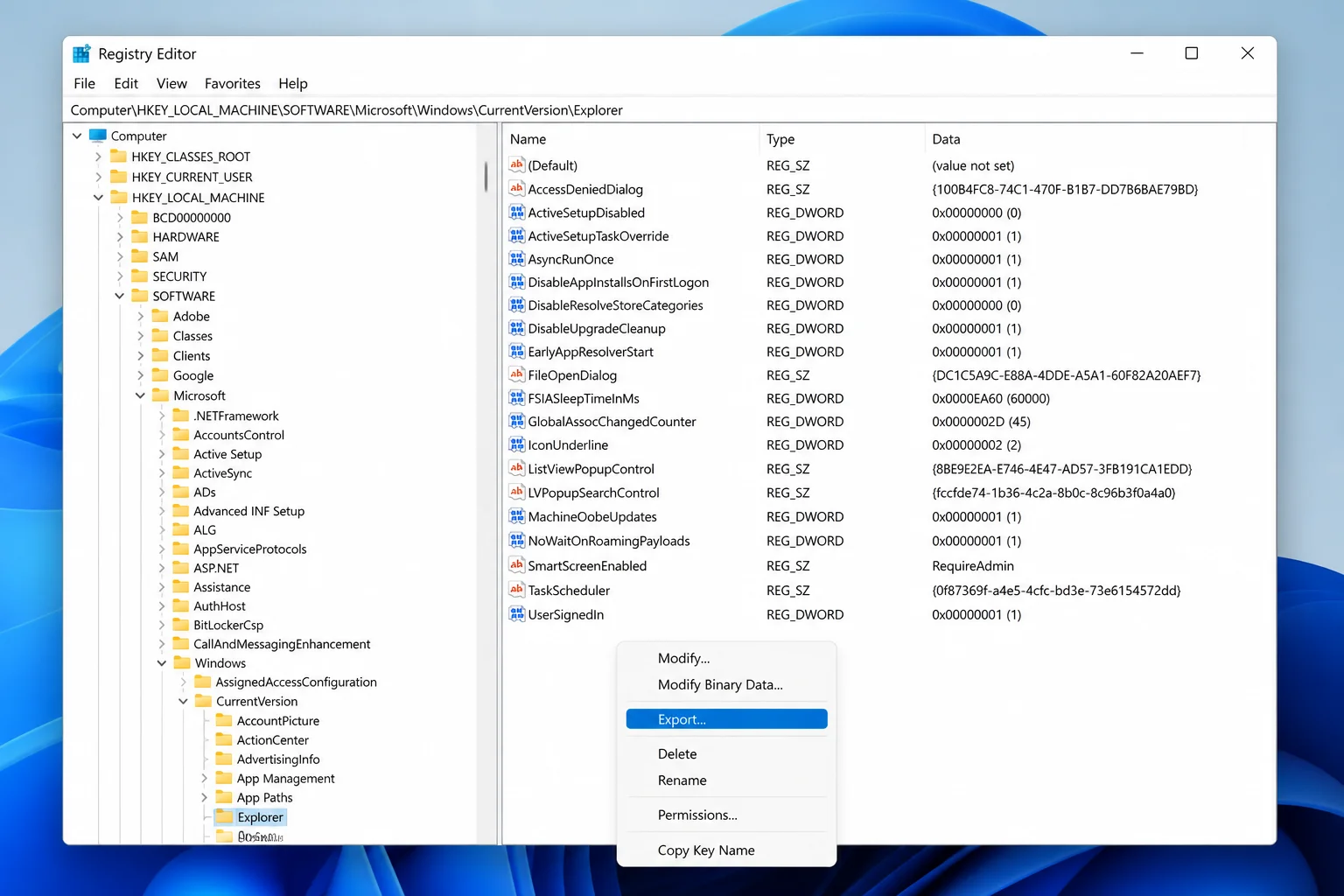Click the Adobe folder icon
Viewport: 1344px width, 896px height.
160,316
